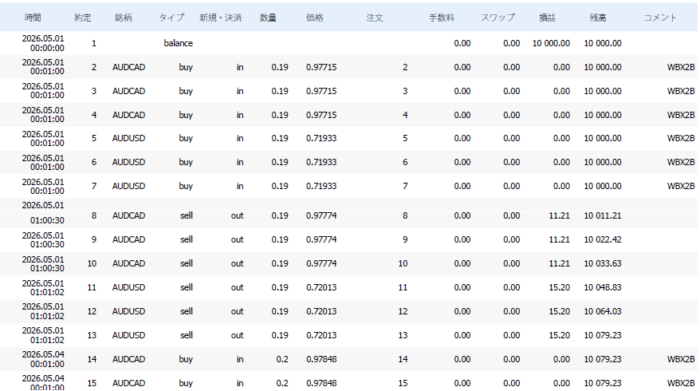Click volume 0.19 in deal 6 row
Image resolution: width=700 pixels, height=391 pixels.
click(x=280, y=162)
